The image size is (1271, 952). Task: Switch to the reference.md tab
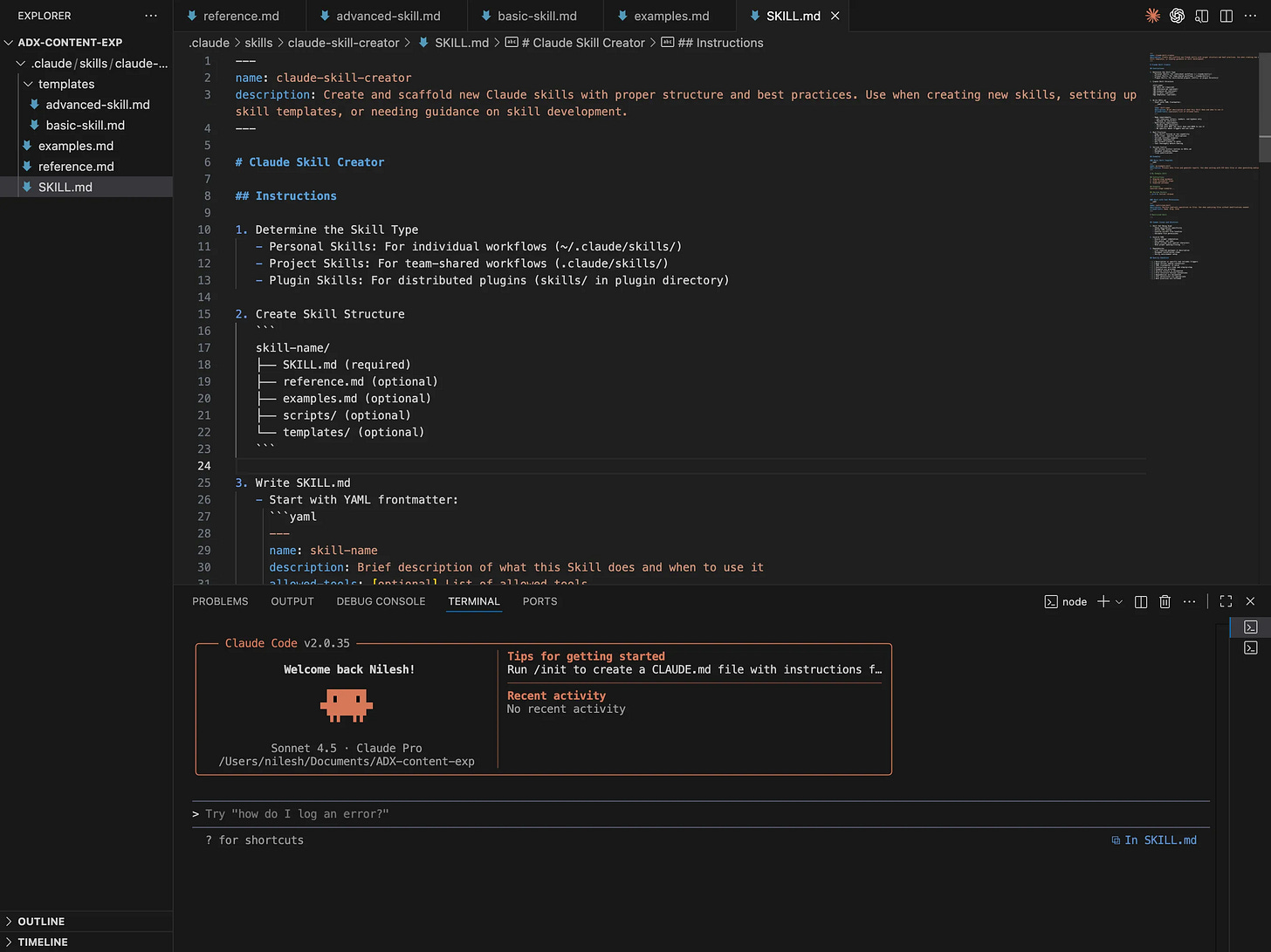pos(240,16)
